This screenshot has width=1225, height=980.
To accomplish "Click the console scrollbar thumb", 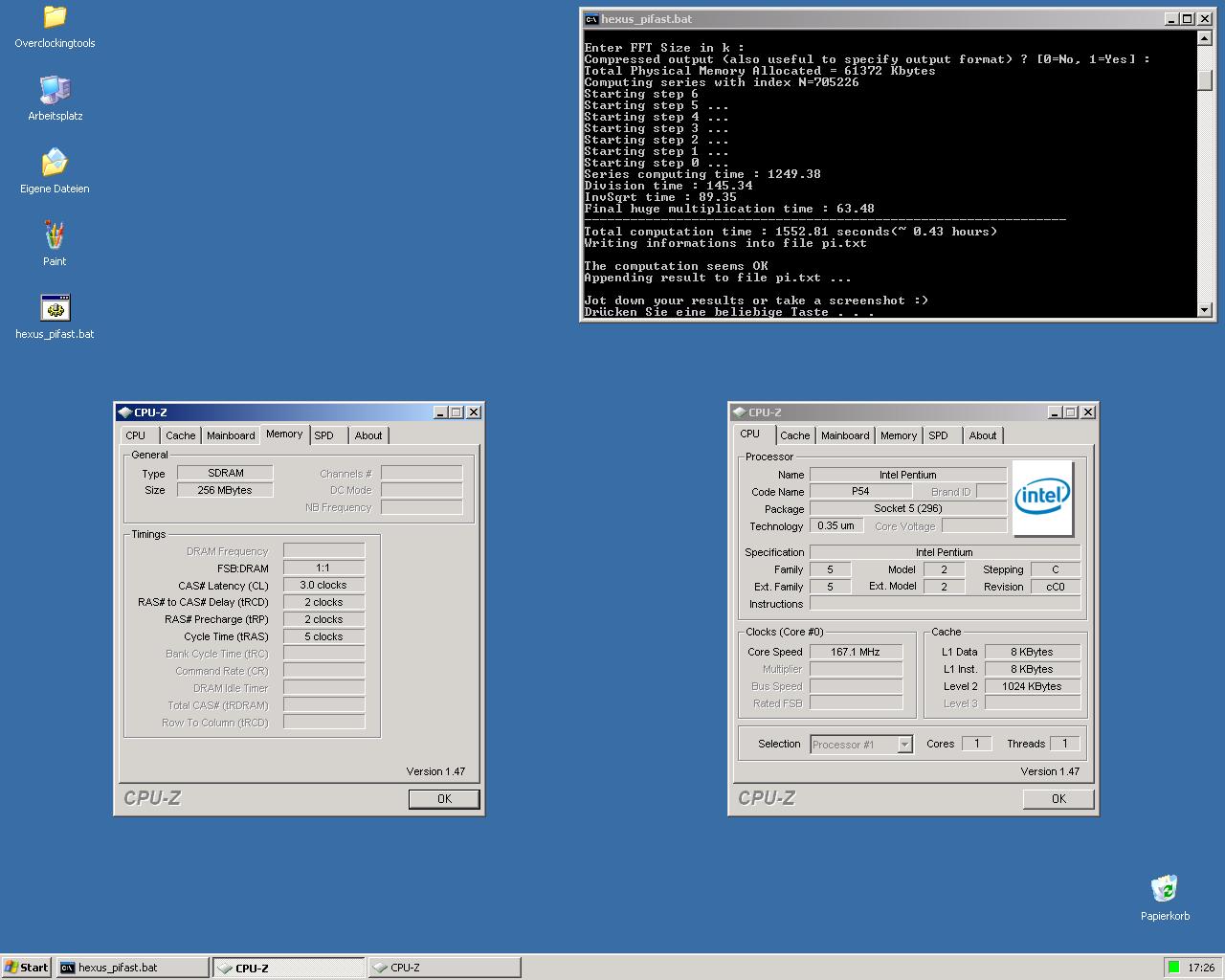I will tap(1205, 79).
